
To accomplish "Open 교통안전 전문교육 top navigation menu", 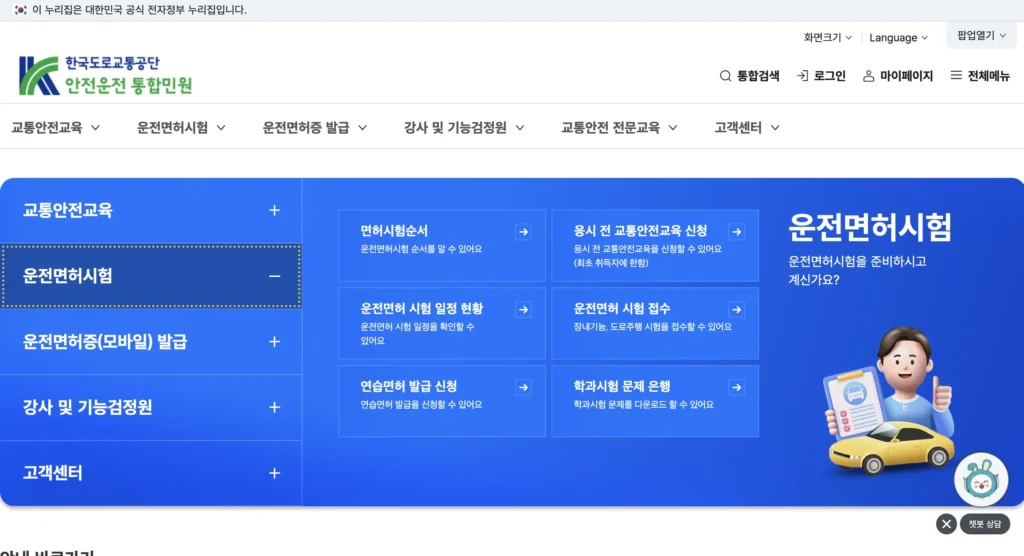I will point(619,127).
